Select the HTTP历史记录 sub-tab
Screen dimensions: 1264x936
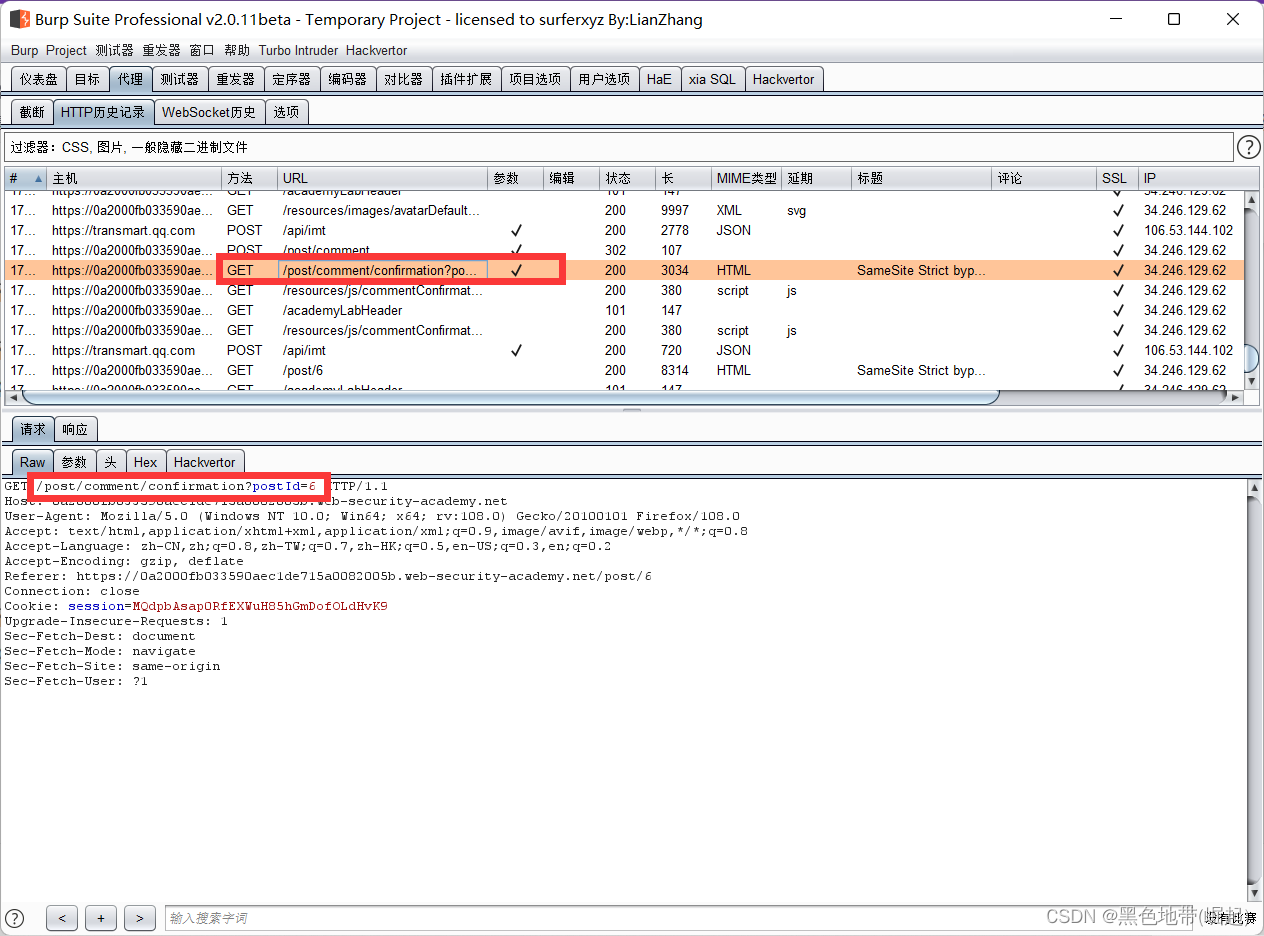click(103, 112)
